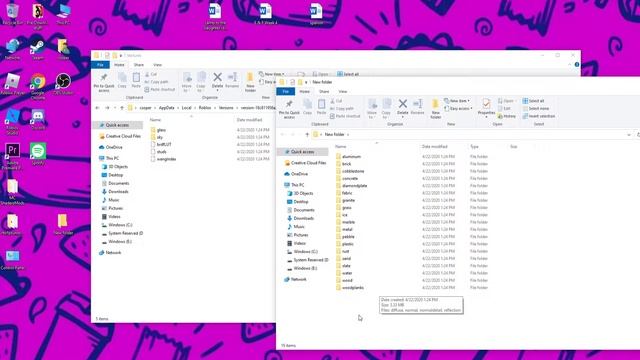
Task: Click Invert selection in New folder window
Action: point(539,116)
